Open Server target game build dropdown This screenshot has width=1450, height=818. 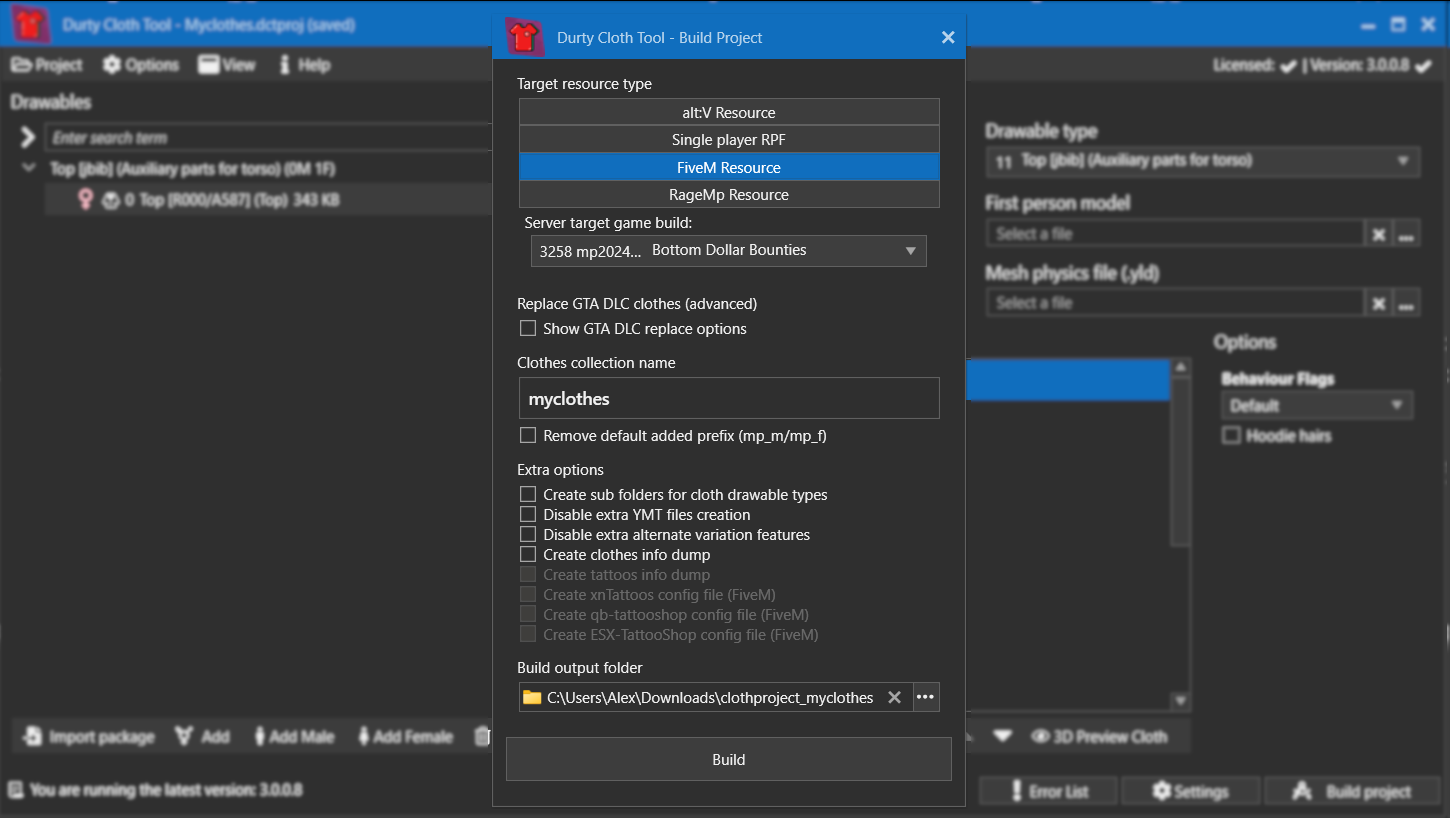pyautogui.click(x=728, y=251)
